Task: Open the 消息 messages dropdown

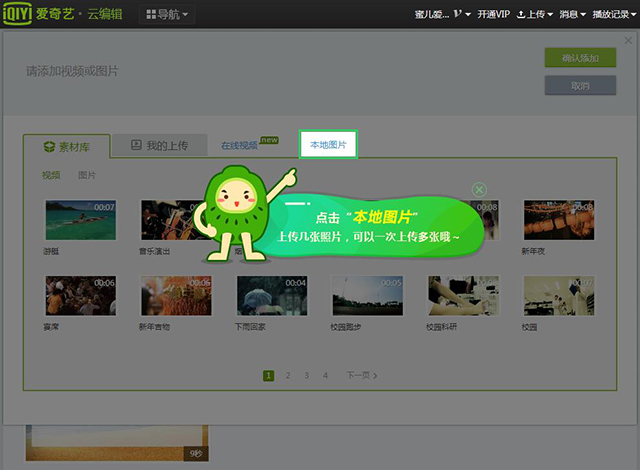Action: (572, 14)
